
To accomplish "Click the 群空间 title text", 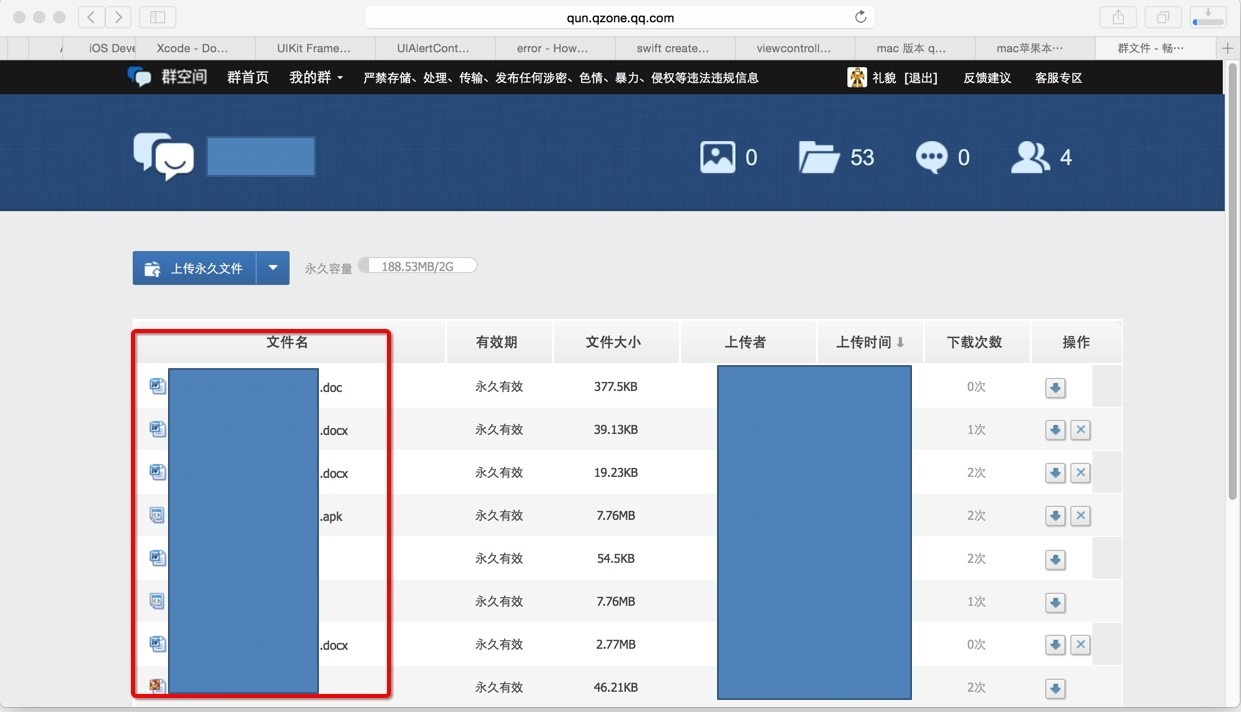I will click(x=184, y=77).
